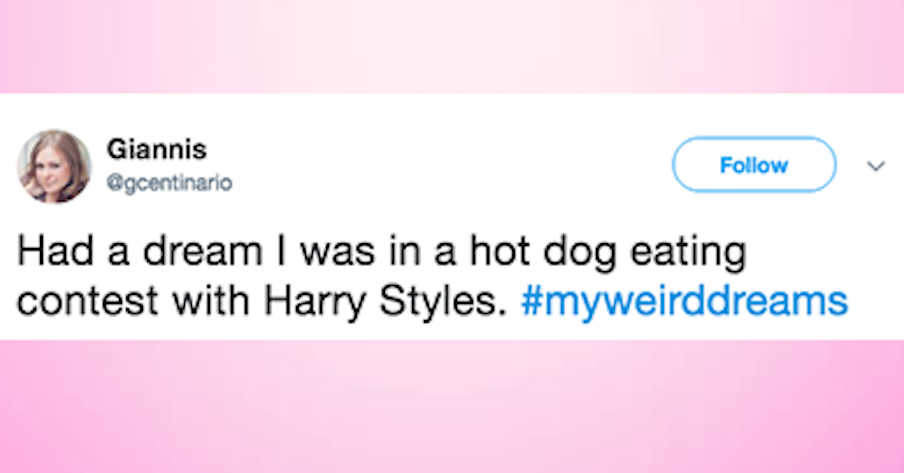The image size is (904, 473).
Task: Click the word "with" in the tweet
Action: click(x=192, y=300)
